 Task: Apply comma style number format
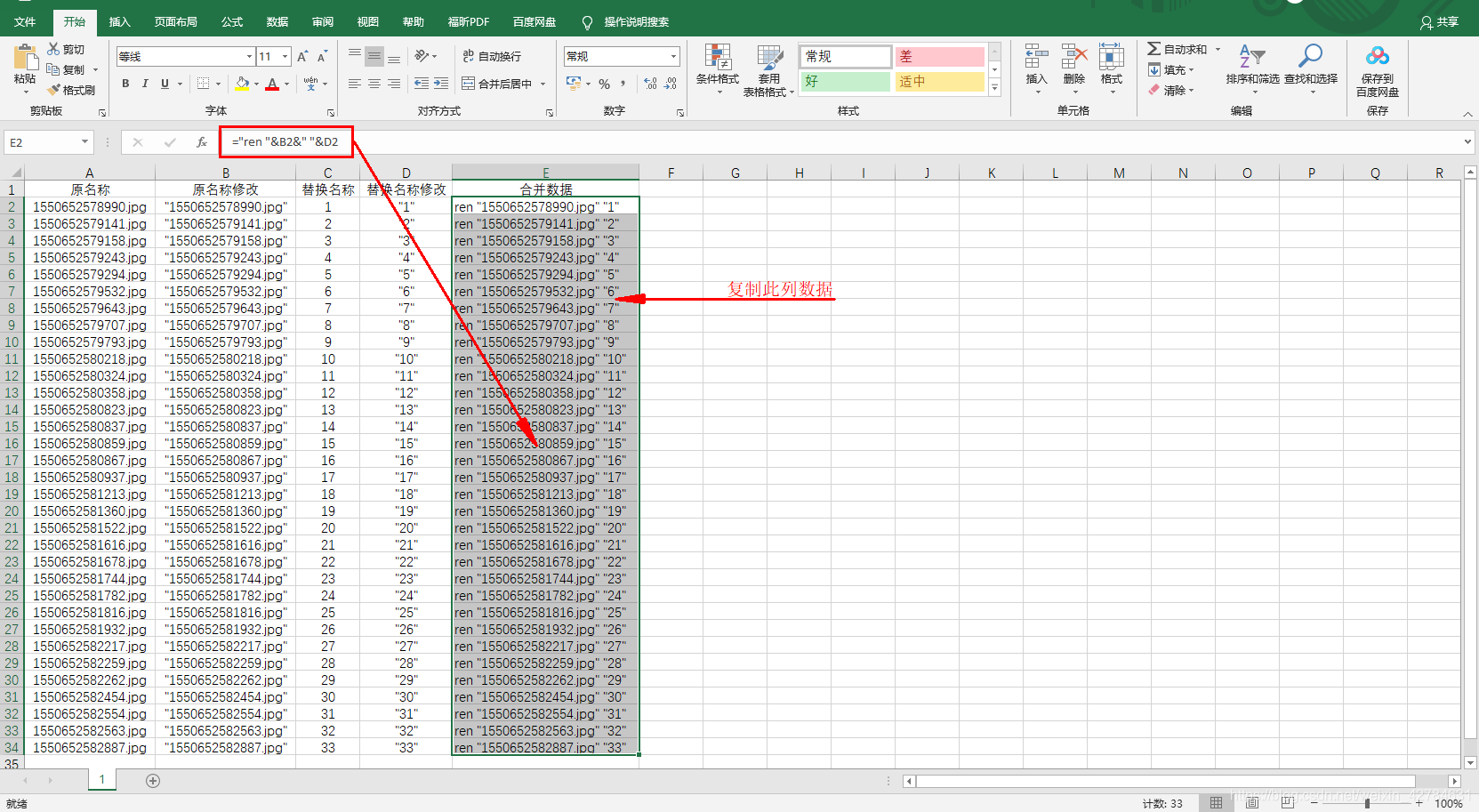pyautogui.click(x=623, y=84)
